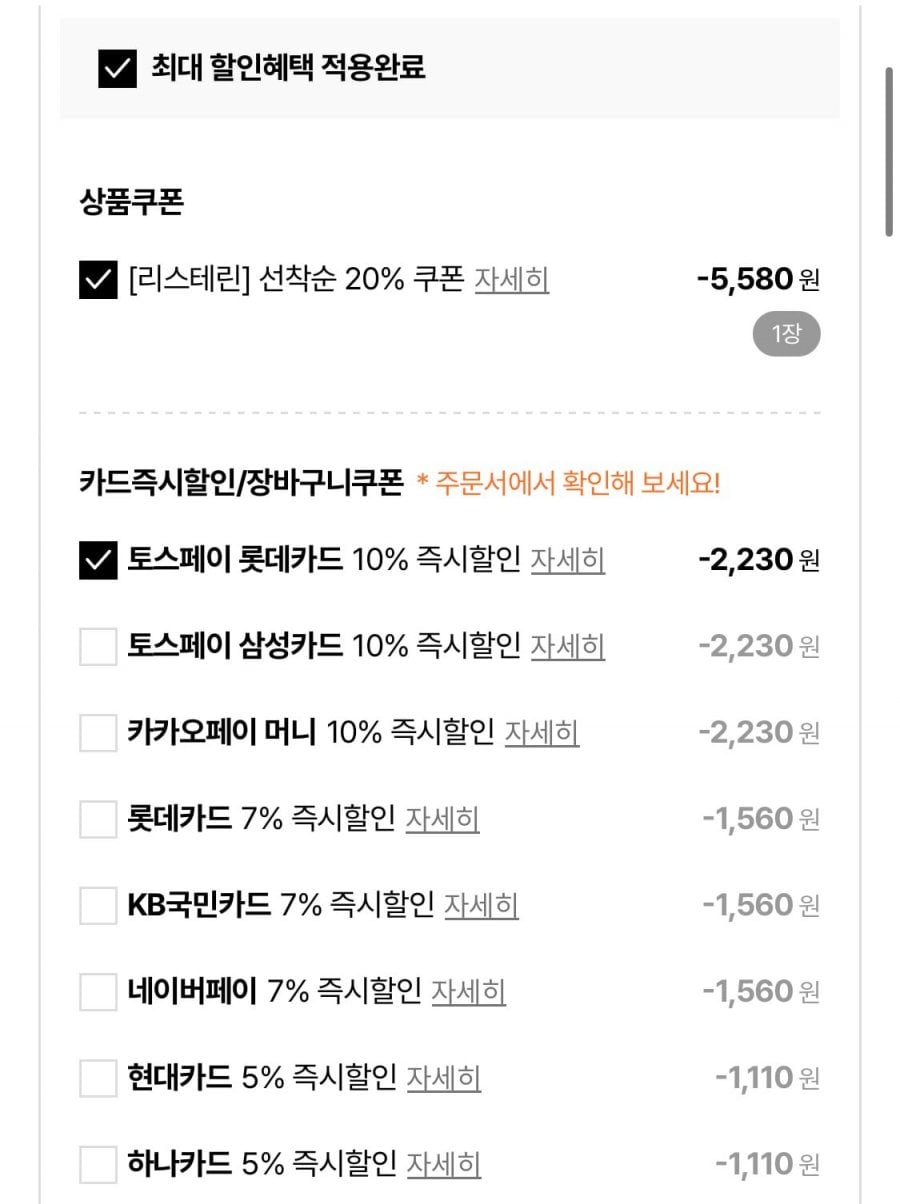Enable 카카오페이 머니 10% 즉시할인 checkbox
Image resolution: width=900 pixels, height=1204 pixels.
(98, 734)
